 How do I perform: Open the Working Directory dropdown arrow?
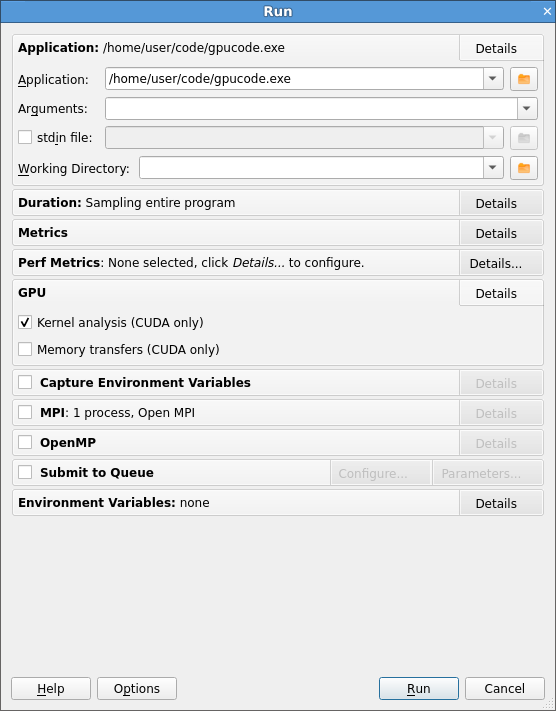point(493,168)
